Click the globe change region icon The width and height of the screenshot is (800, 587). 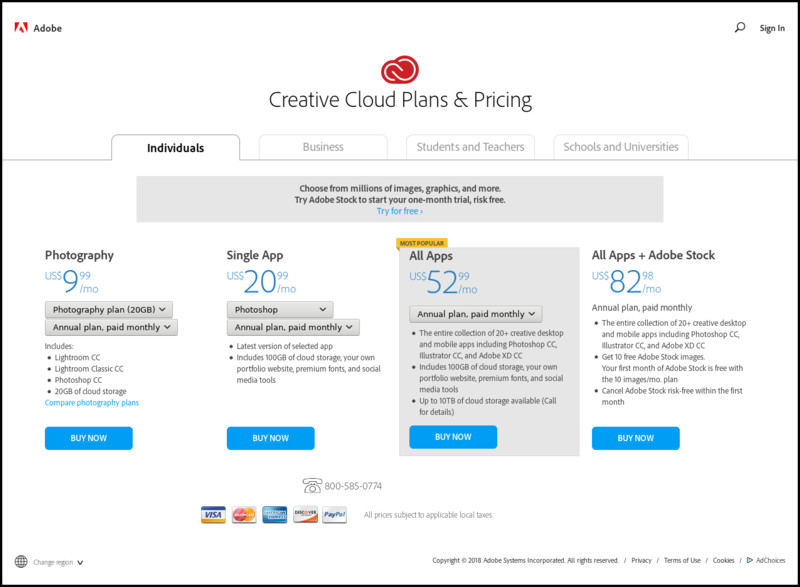click(21, 562)
